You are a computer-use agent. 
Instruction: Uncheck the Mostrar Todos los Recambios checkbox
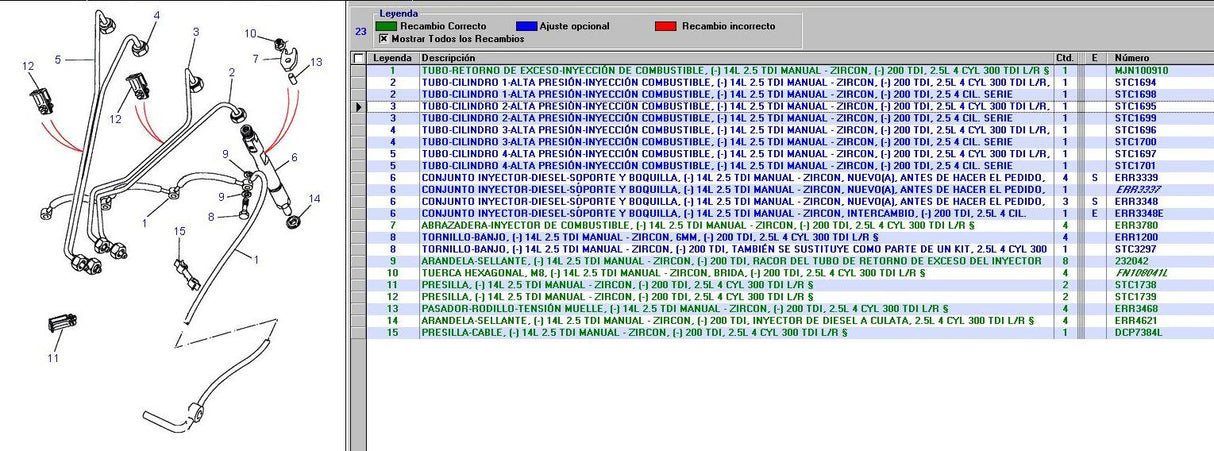(x=384, y=38)
